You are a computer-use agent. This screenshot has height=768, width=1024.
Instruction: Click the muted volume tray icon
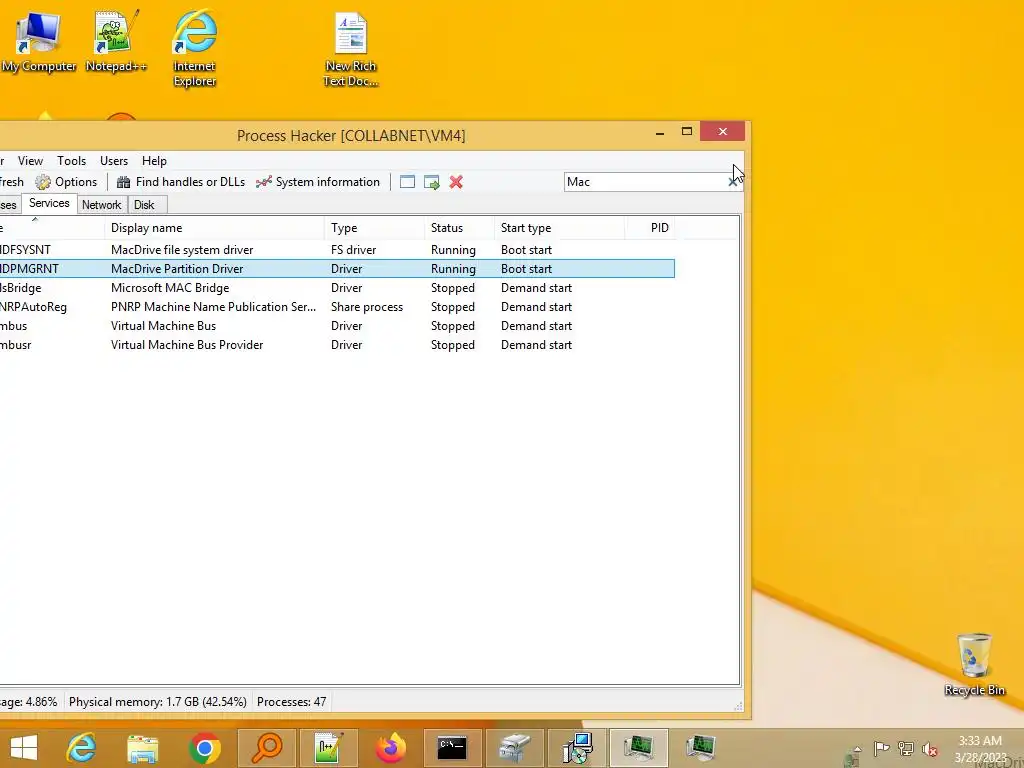[930, 748]
